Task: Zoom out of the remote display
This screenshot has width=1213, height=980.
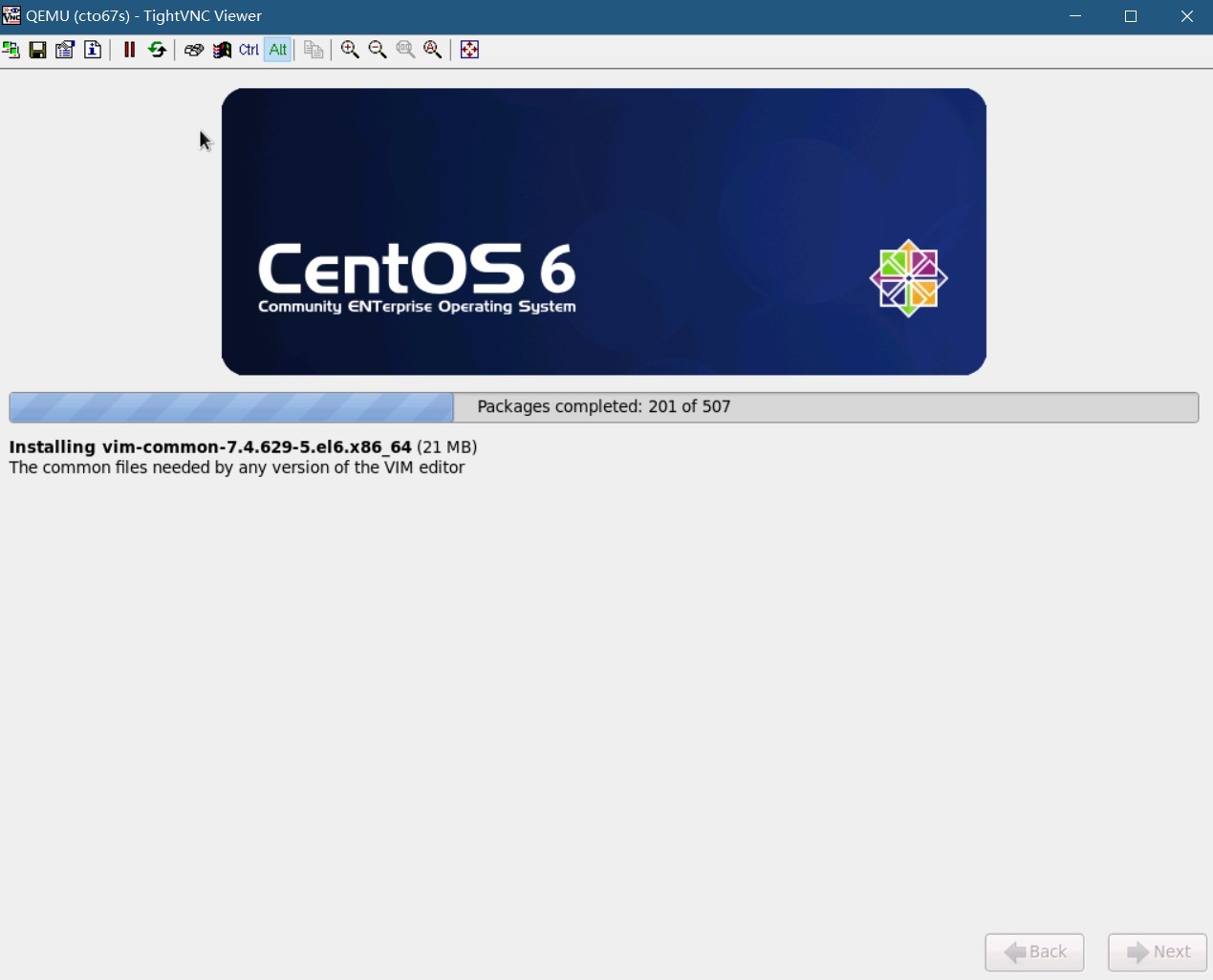Action: pyautogui.click(x=378, y=50)
